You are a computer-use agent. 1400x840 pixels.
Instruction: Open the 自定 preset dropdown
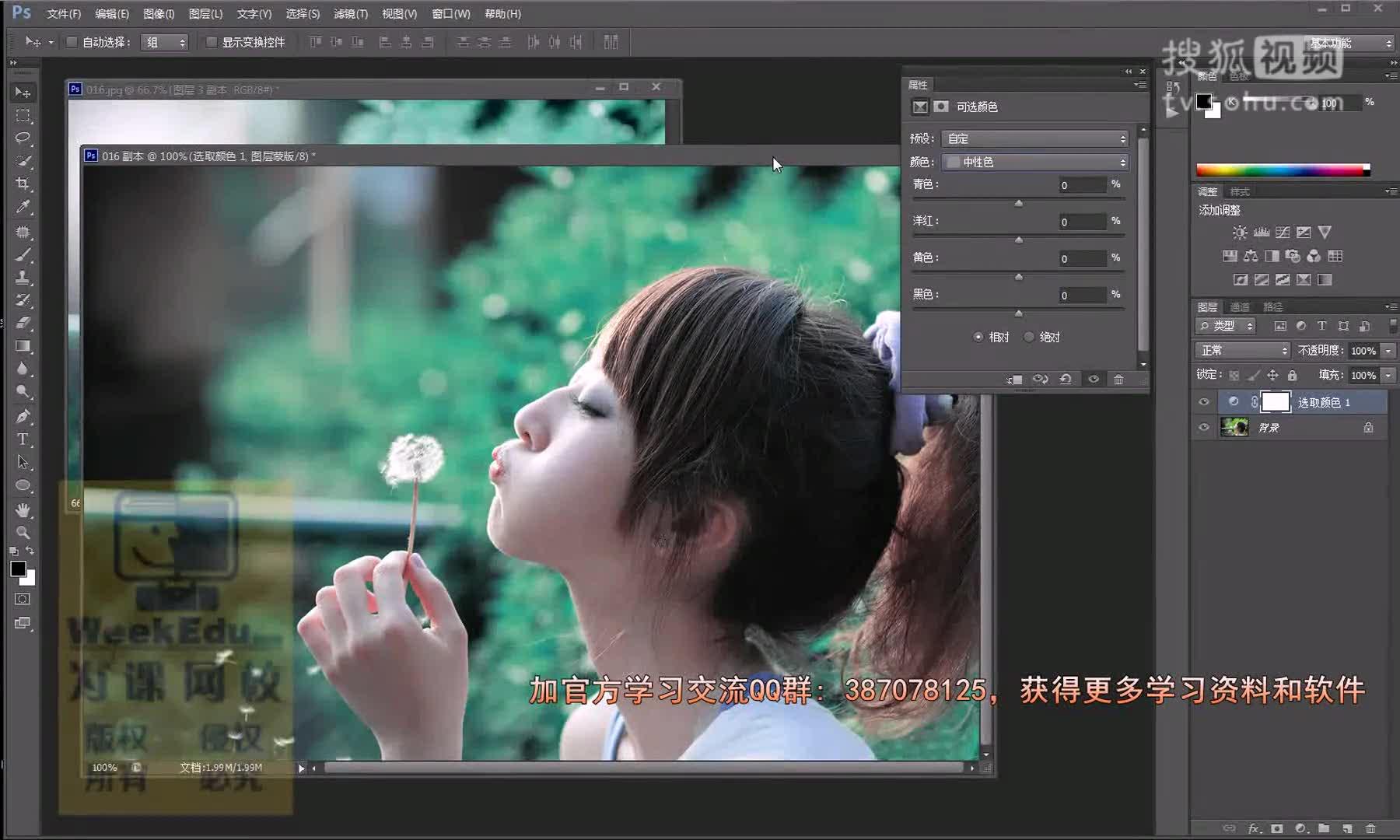coord(1034,138)
